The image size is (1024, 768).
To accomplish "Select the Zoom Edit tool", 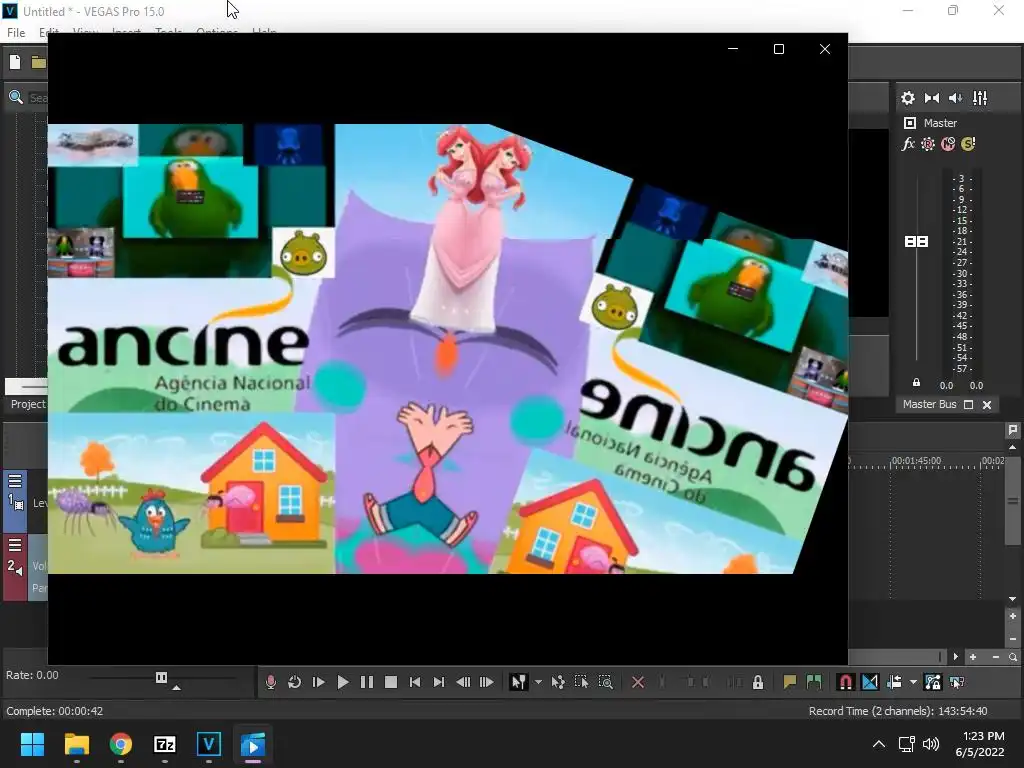I will [605, 682].
